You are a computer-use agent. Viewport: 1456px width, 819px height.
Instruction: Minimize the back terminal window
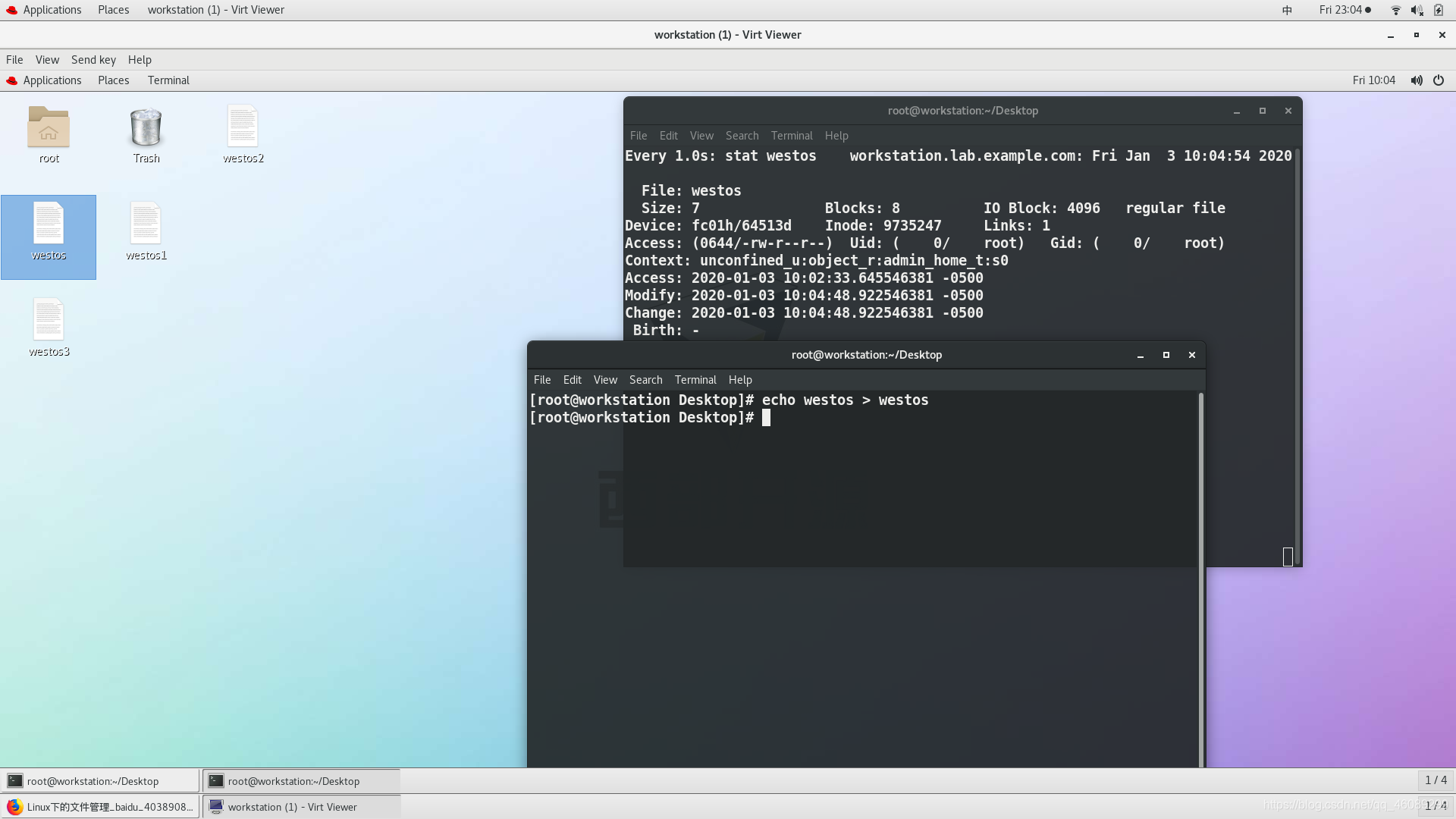[1237, 111]
